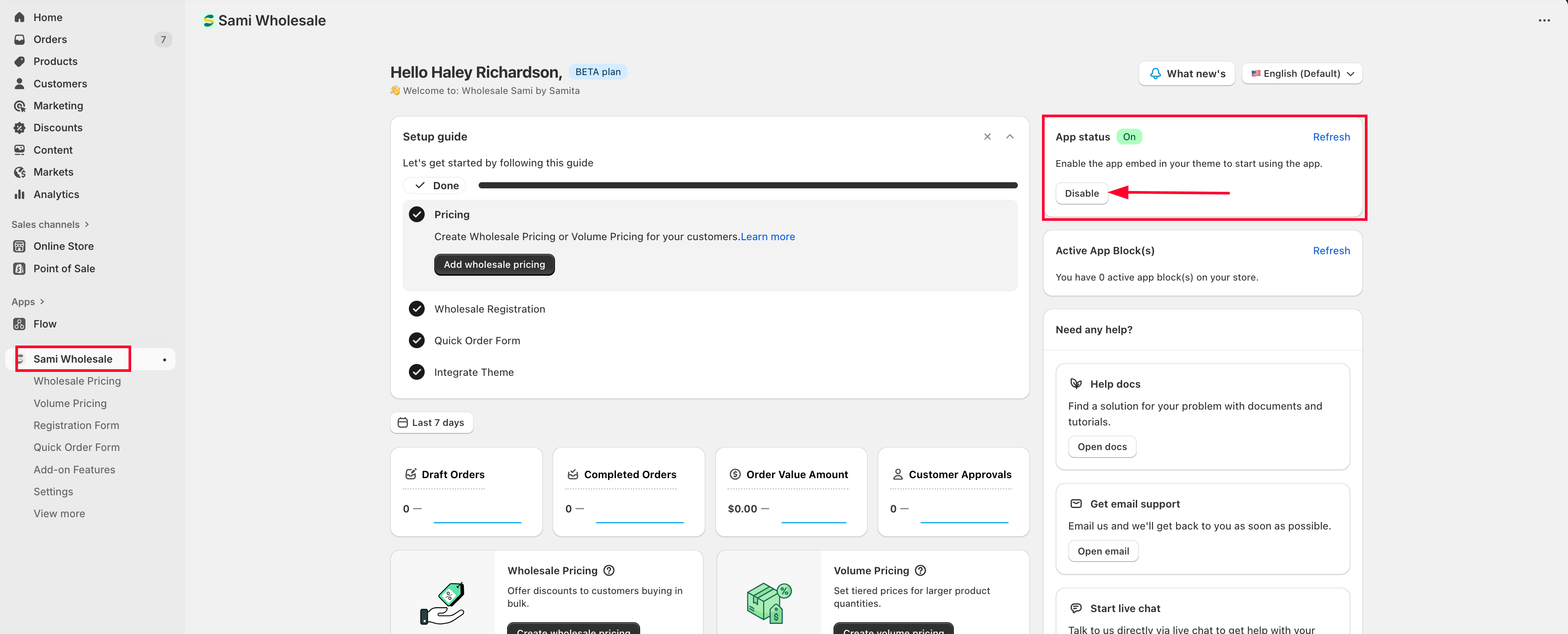Click the Wholesale Pricing help question icon
This screenshot has width=1568, height=634.
609,571
